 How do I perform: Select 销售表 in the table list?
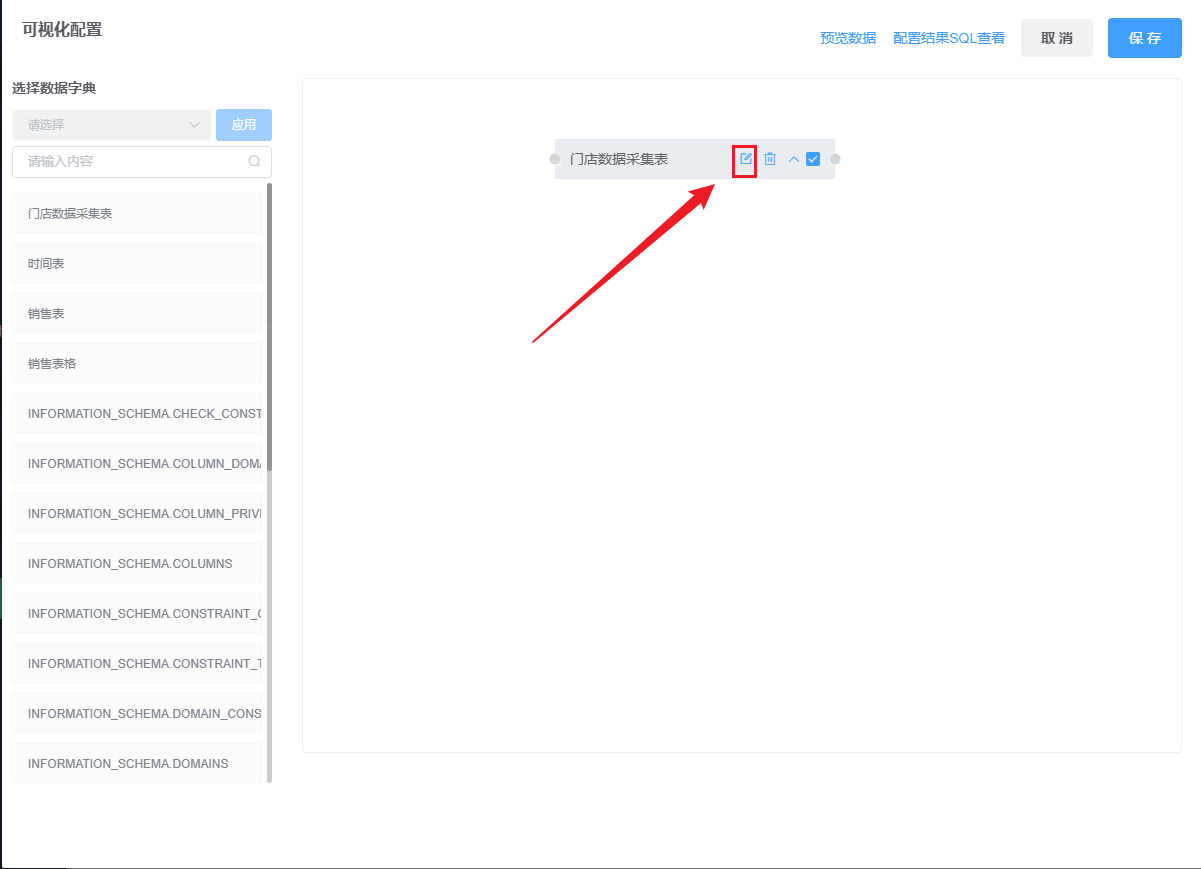point(137,313)
